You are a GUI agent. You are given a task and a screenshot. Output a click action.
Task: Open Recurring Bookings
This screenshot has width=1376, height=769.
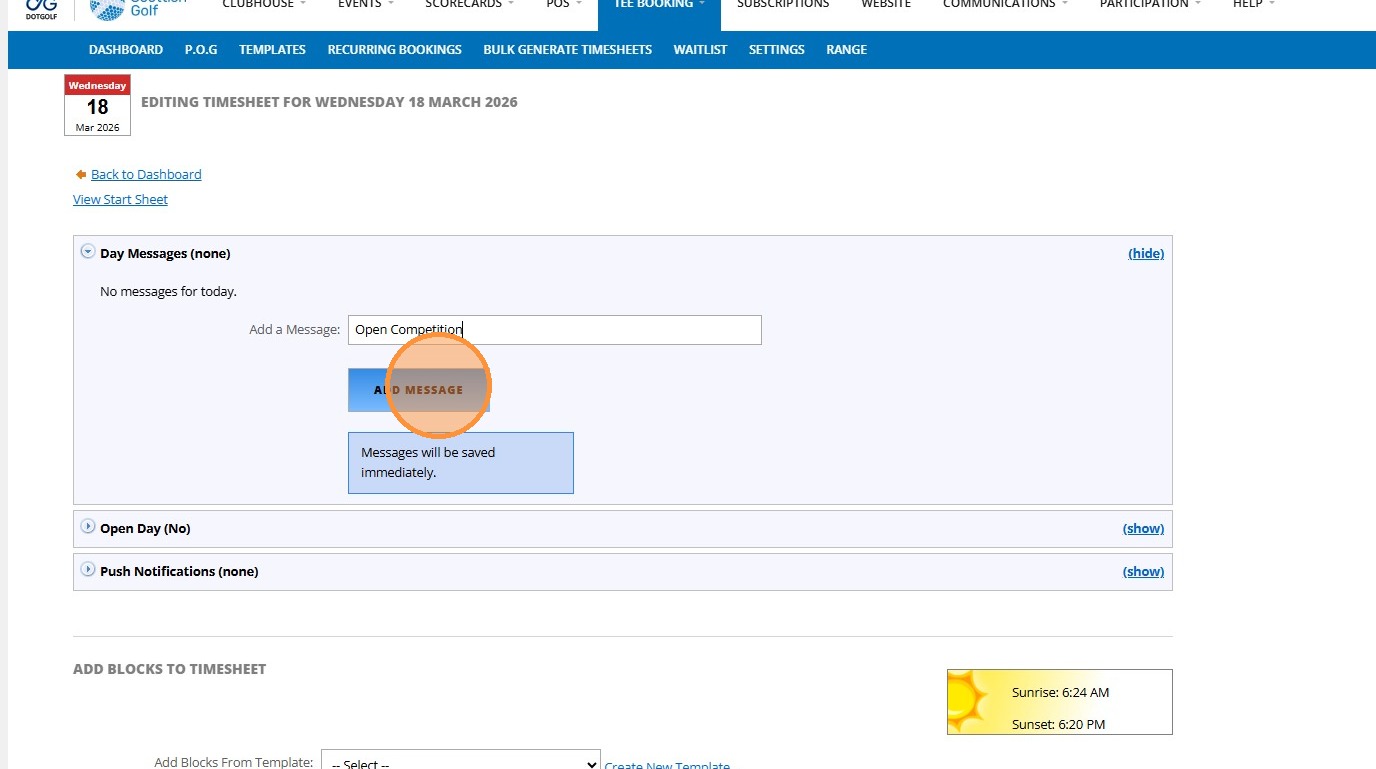tap(395, 49)
